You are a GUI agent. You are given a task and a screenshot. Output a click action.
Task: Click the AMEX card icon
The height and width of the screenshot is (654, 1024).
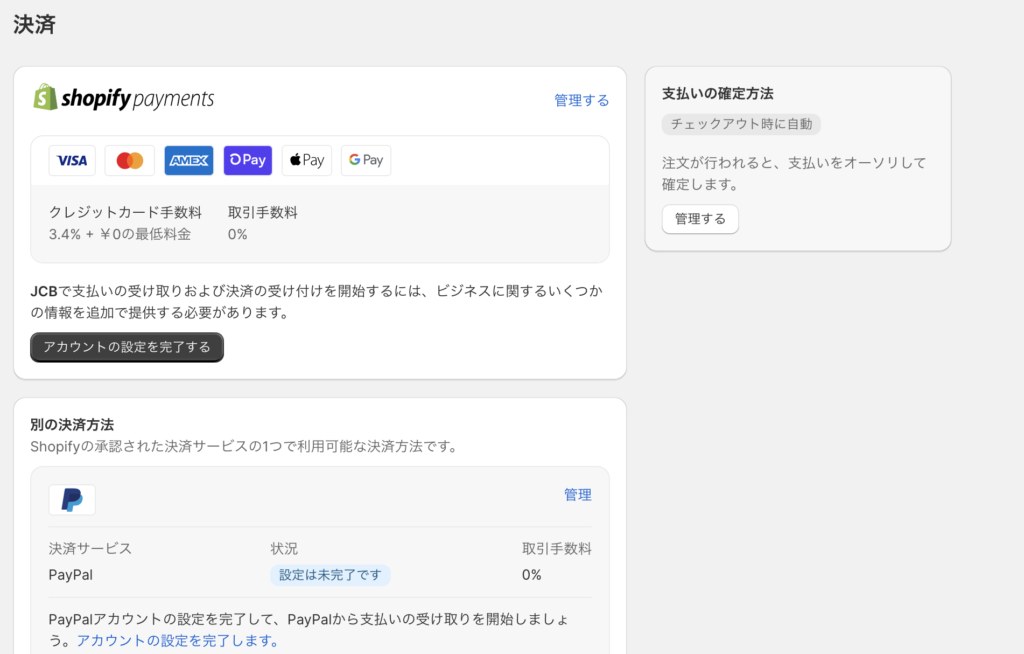pos(189,161)
